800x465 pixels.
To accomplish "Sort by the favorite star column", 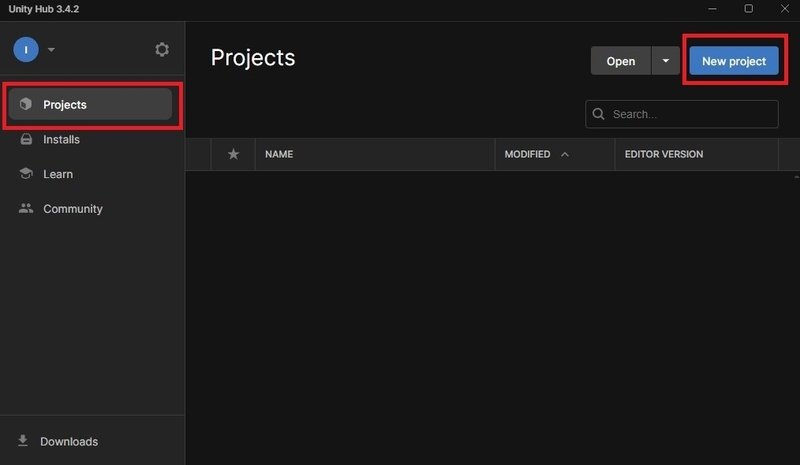I will pos(233,154).
